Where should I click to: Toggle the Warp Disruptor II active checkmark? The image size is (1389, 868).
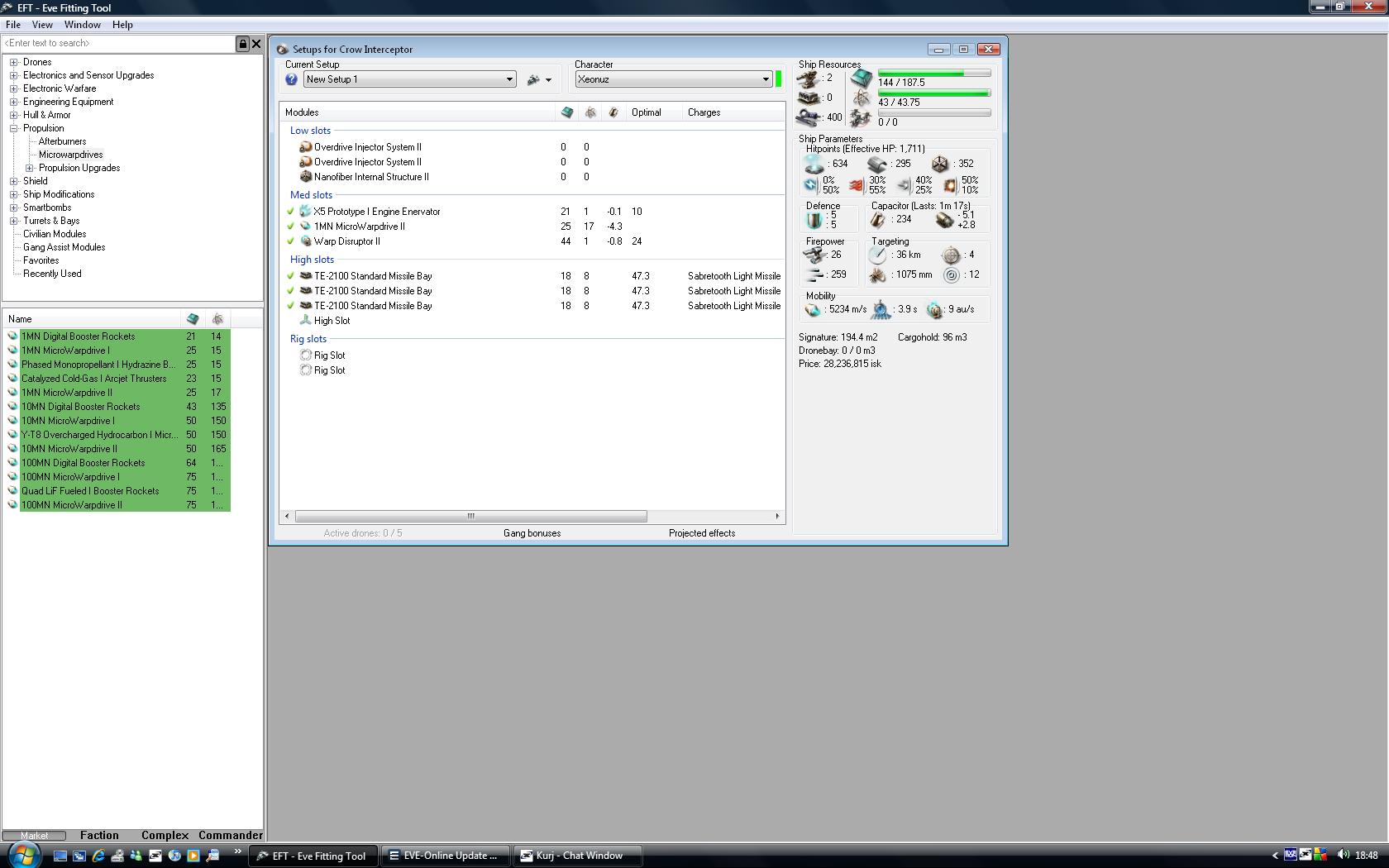[x=290, y=241]
